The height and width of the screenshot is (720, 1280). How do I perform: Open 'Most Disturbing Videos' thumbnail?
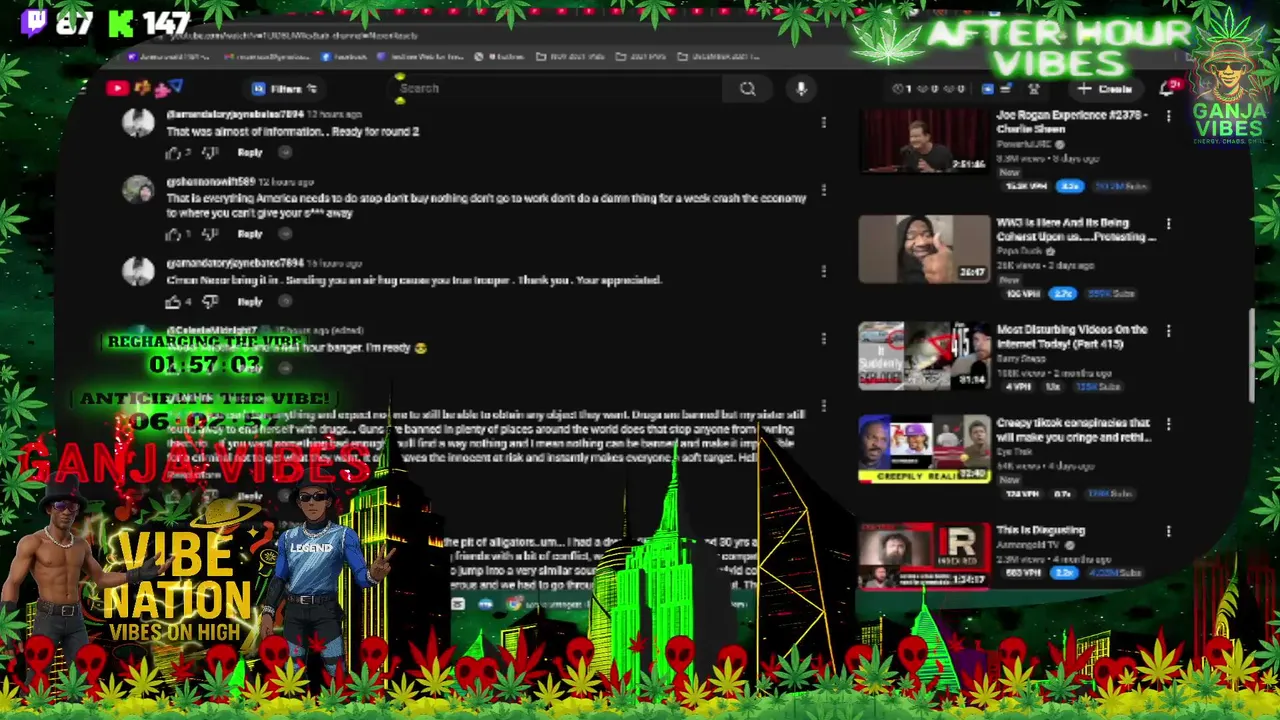[x=925, y=355]
